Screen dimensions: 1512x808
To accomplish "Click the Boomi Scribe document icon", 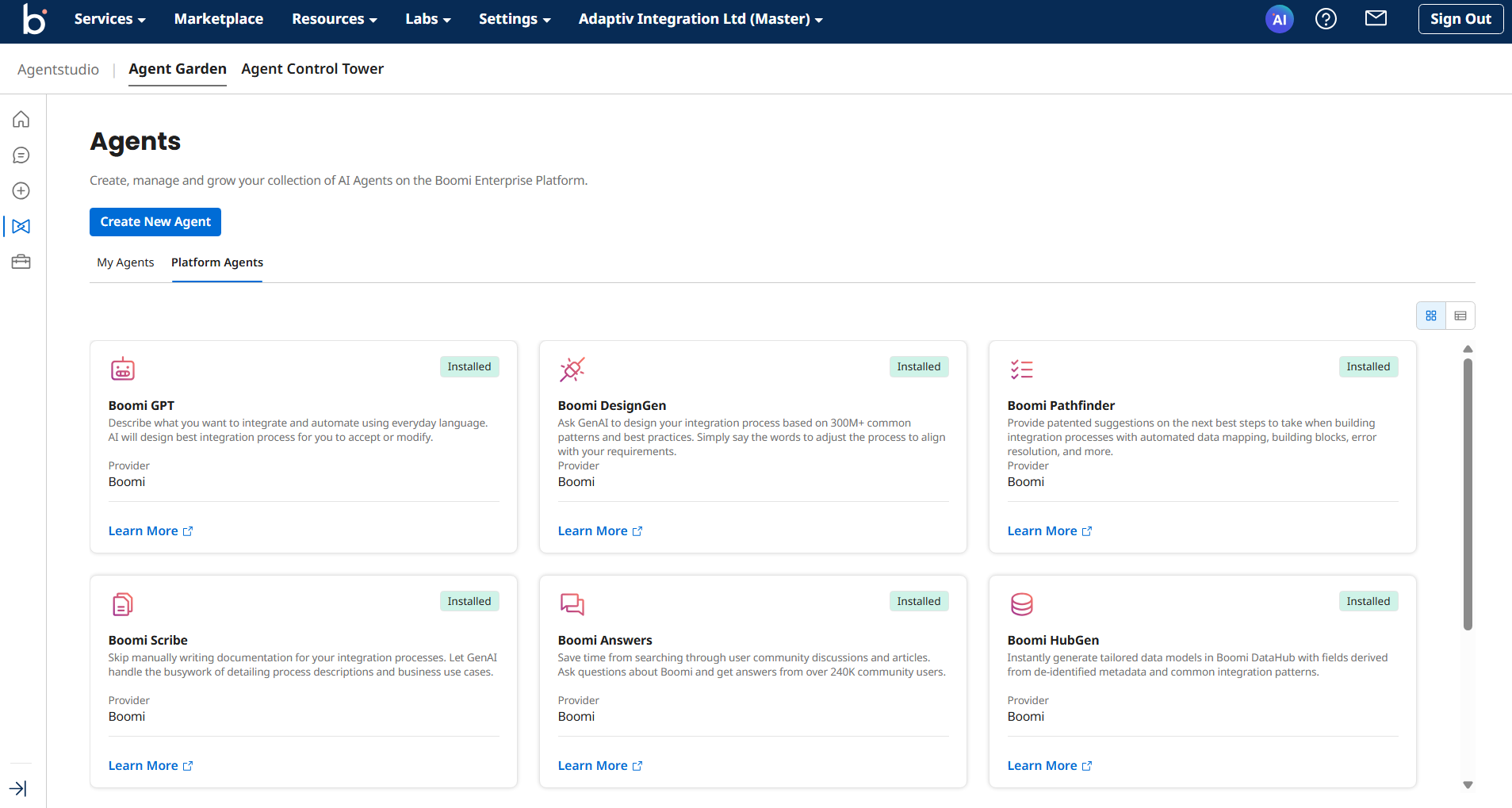I will 123,604.
